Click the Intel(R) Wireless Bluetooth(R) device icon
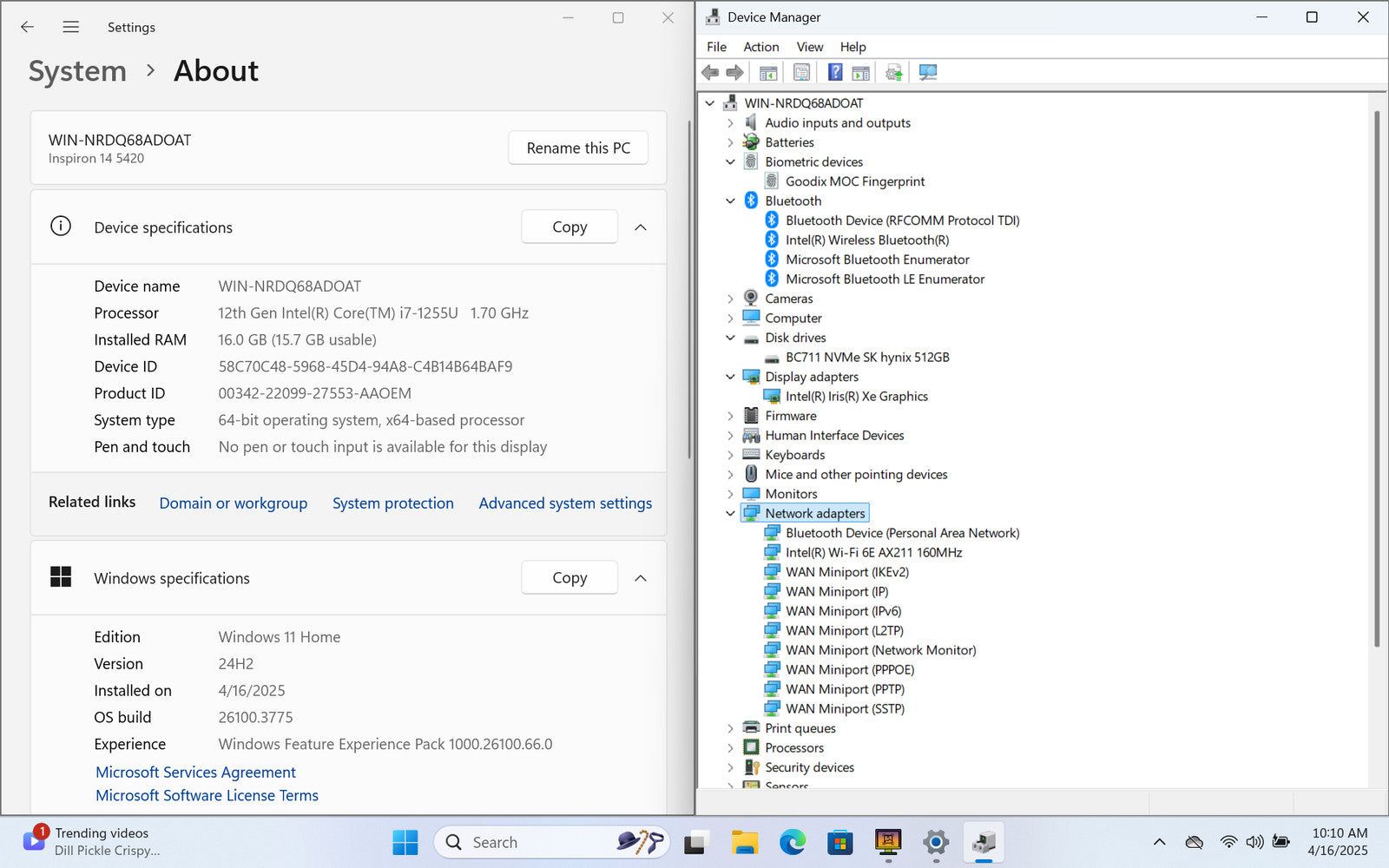The height and width of the screenshot is (868, 1389). point(771,240)
